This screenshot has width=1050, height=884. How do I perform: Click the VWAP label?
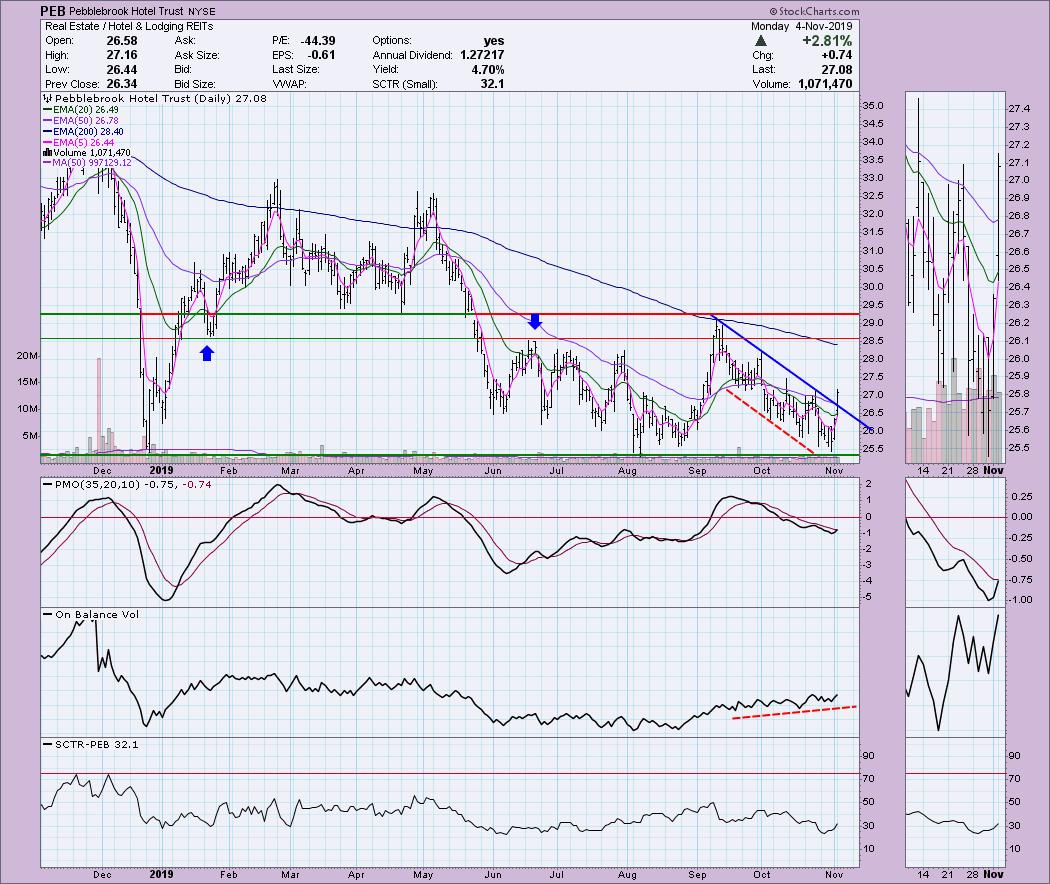[x=288, y=84]
